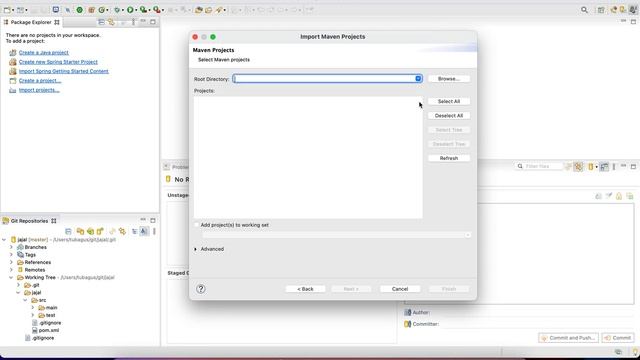The width and height of the screenshot is (640, 360).
Task: Click the Cancel button
Action: click(400, 289)
